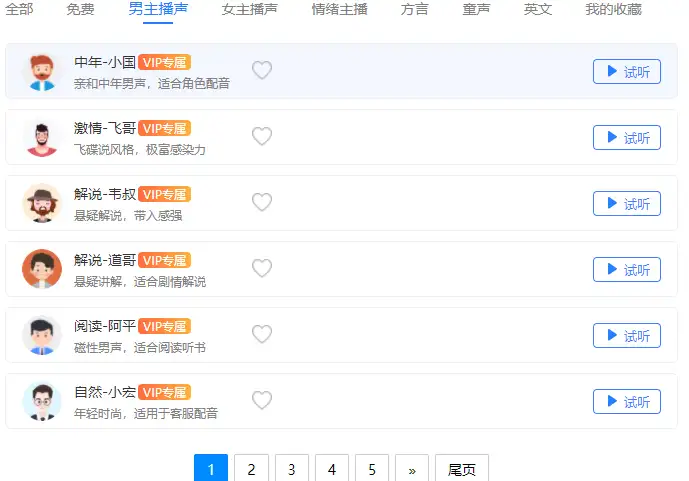Viewport: 689px width, 481px height.
Task: Open page 5 of results
Action: 372,468
